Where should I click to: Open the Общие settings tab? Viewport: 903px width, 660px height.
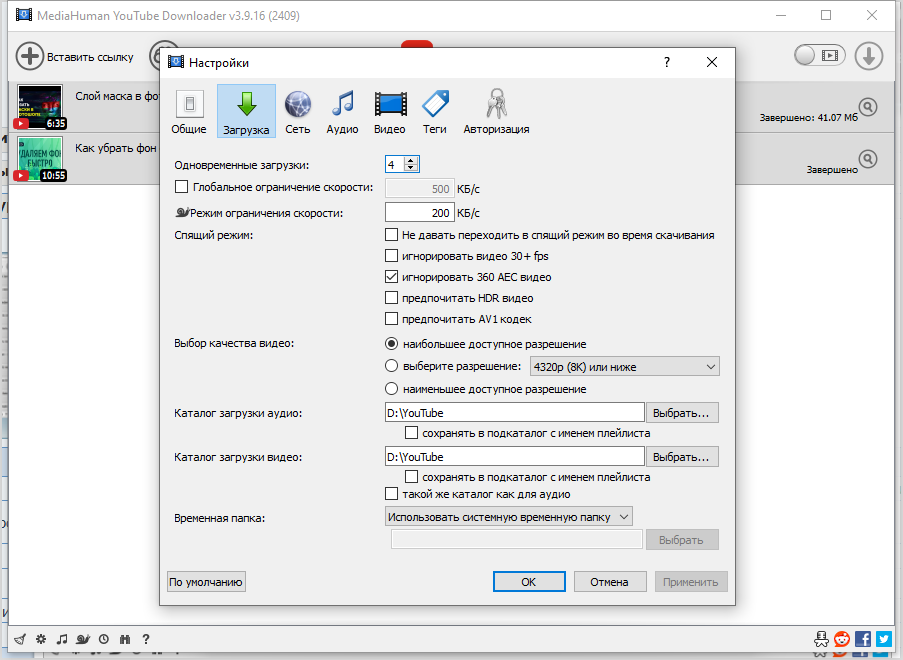coord(189,111)
